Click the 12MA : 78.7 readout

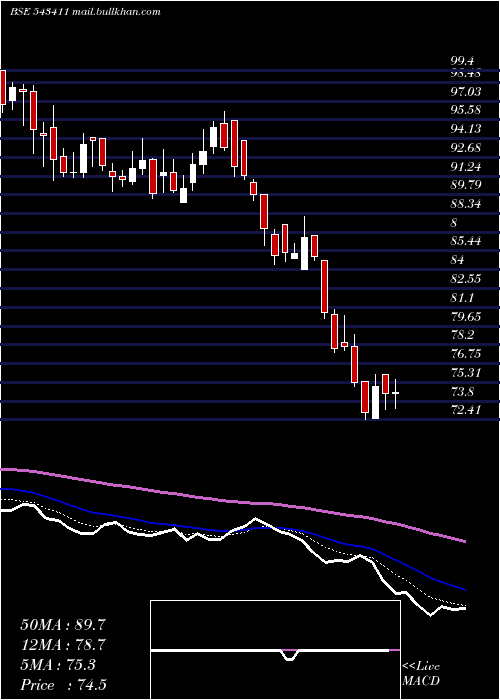coord(63,645)
